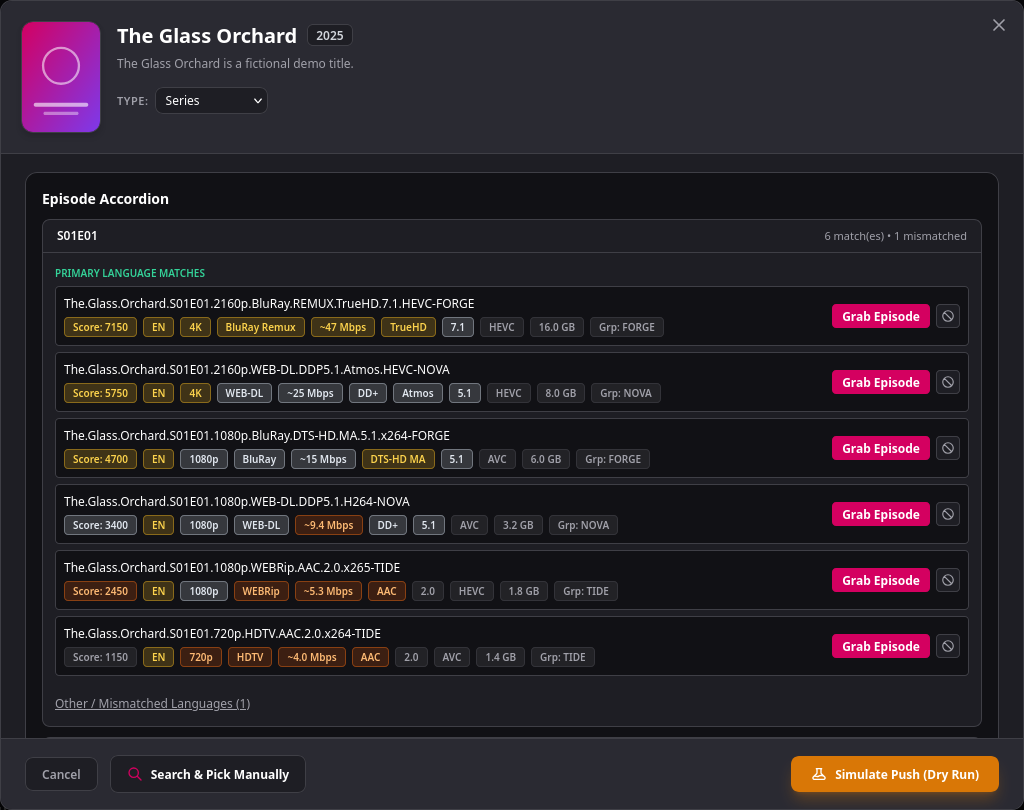Click the HDTV source tag
The height and width of the screenshot is (810, 1024).
tap(250, 657)
